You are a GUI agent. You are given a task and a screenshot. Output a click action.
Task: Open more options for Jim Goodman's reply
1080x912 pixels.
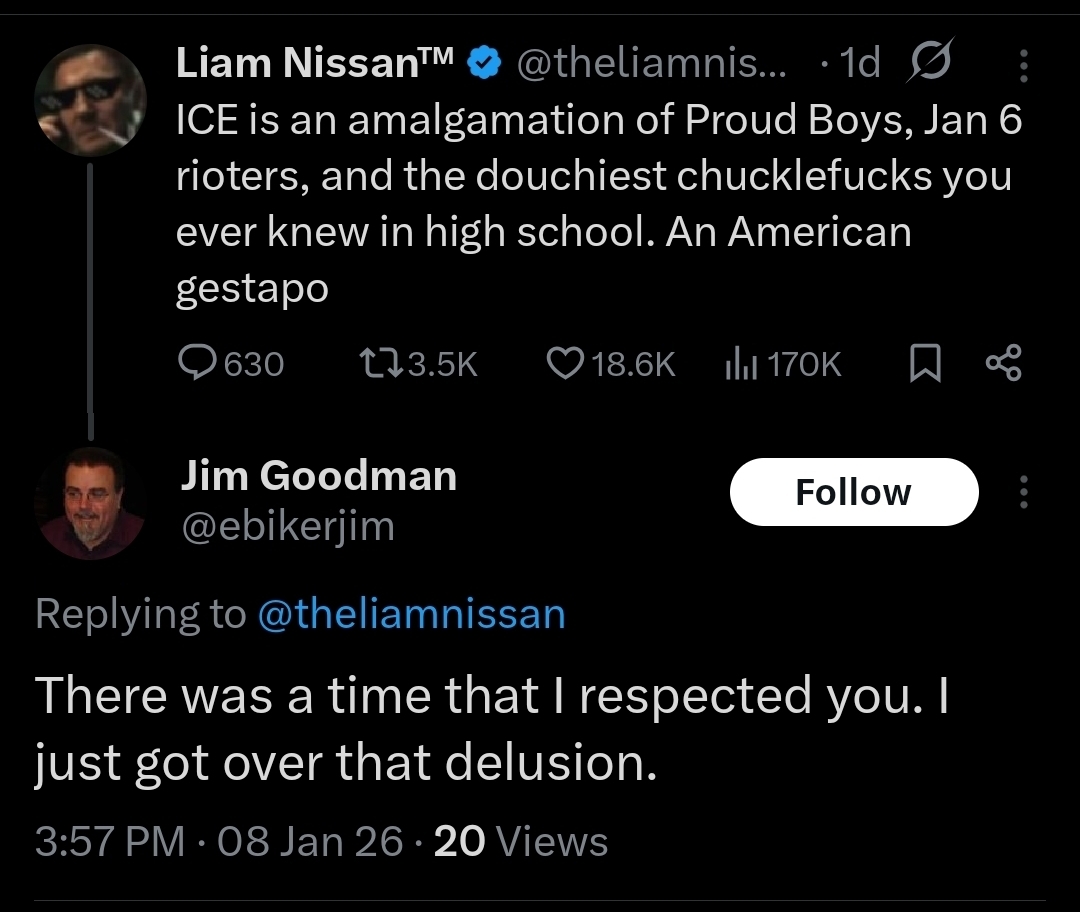point(1023,492)
